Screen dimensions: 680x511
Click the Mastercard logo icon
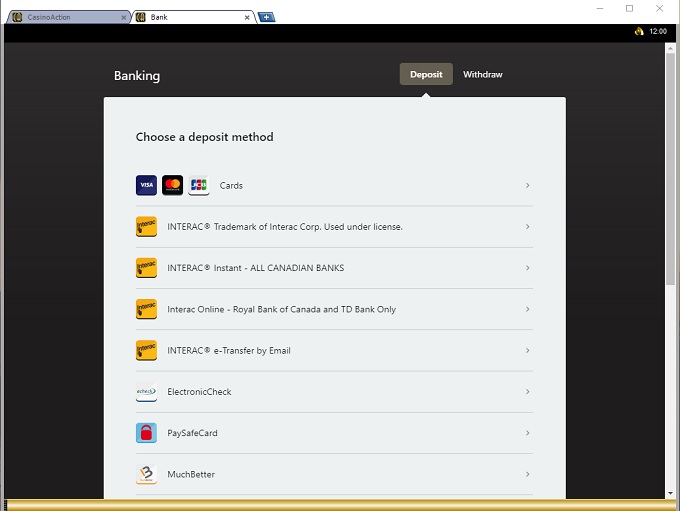click(172, 185)
